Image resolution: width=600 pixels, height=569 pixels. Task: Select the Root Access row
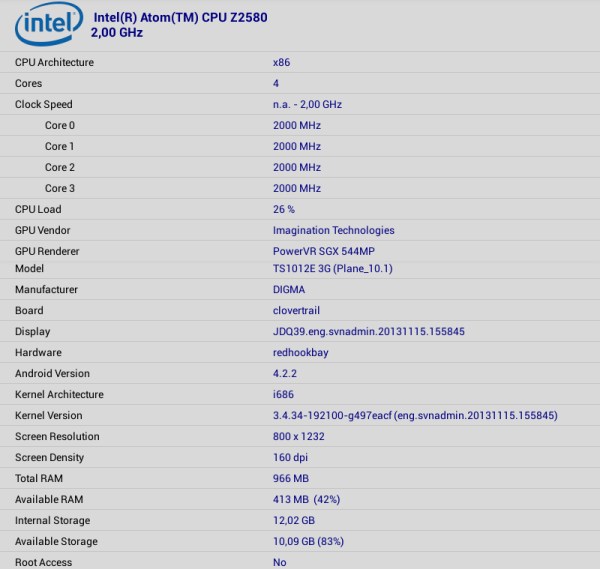[x=300, y=561]
